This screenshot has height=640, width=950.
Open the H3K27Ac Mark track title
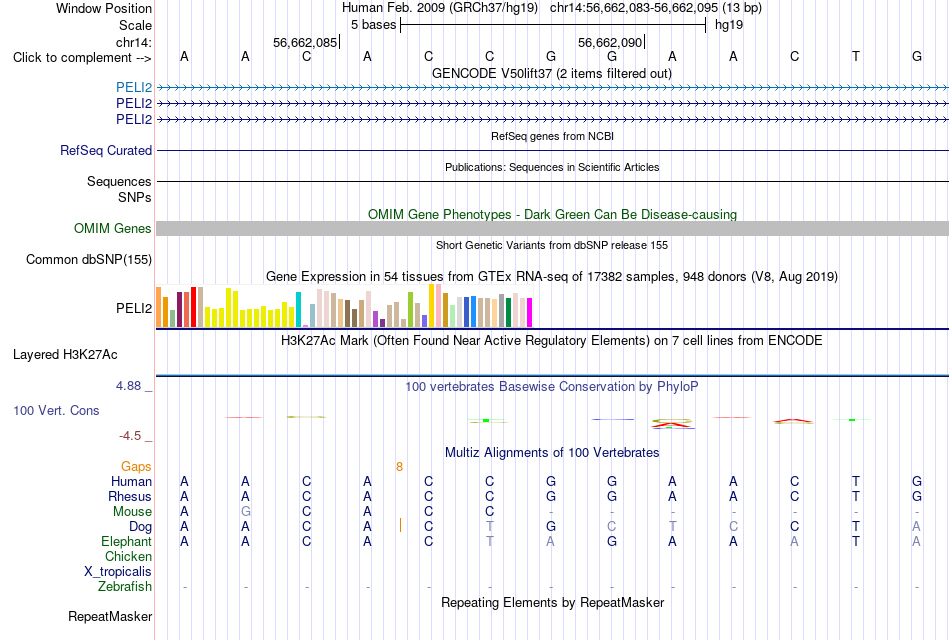coord(552,341)
